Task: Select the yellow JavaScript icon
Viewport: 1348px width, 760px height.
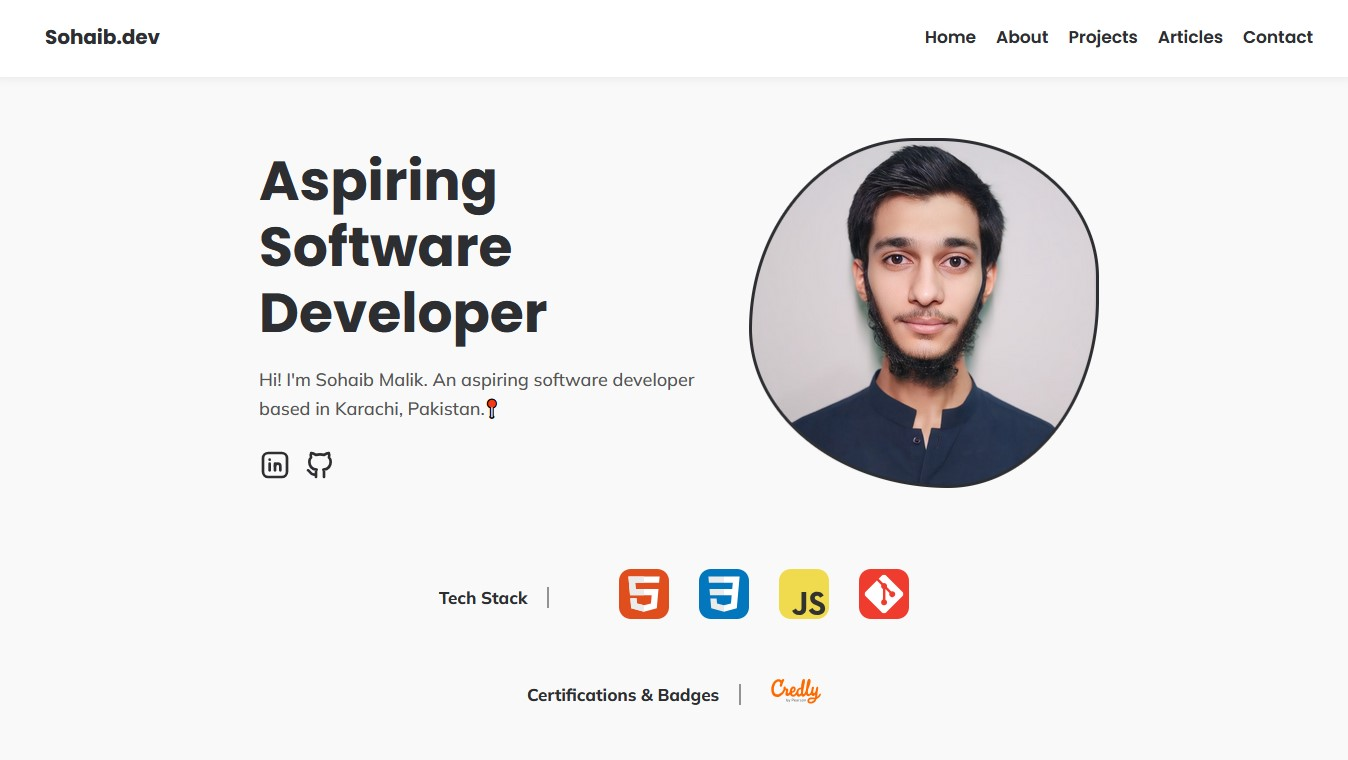Action: pos(803,593)
